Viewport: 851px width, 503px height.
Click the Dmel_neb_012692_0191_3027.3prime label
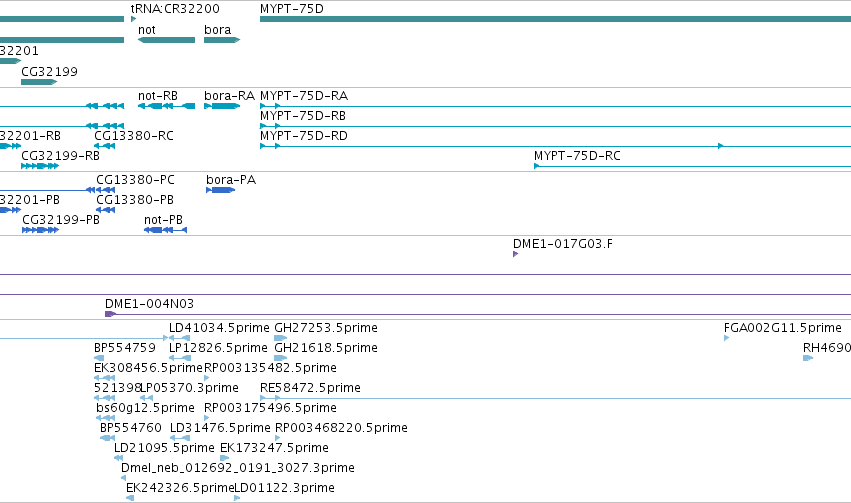(238, 468)
